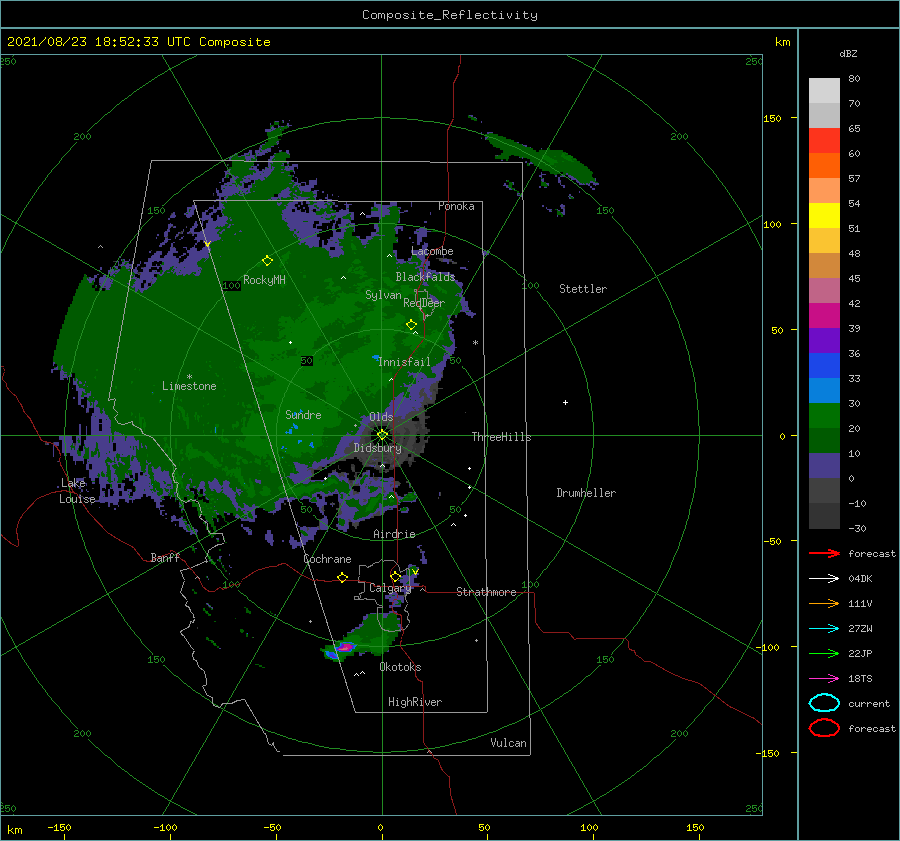Viewport: 900px width, 841px height.
Task: Click the Okotoks label
Action: coord(400,667)
